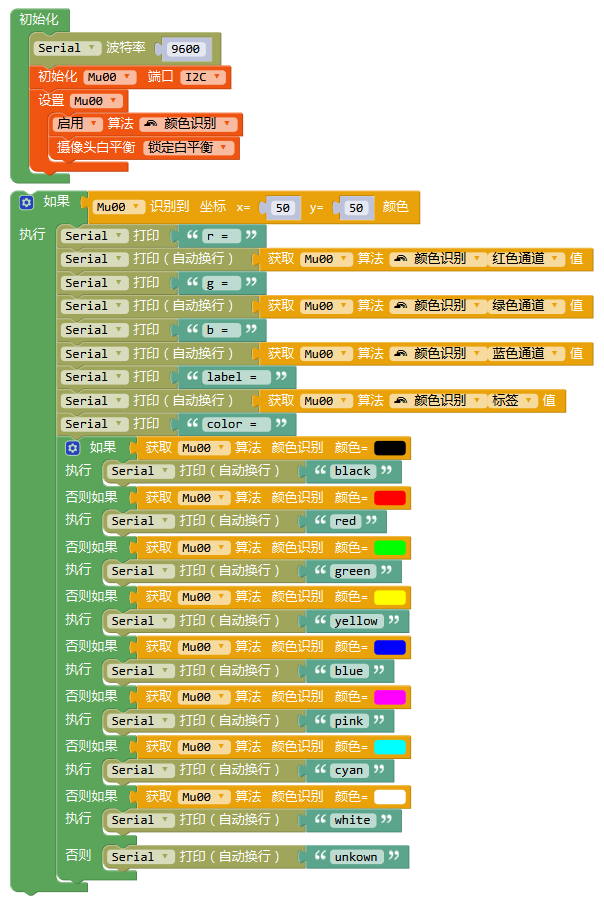Image resolution: width=604 pixels, height=904 pixels.
Task: Open Serial dropdown in baud rate block
Action: 67,48
